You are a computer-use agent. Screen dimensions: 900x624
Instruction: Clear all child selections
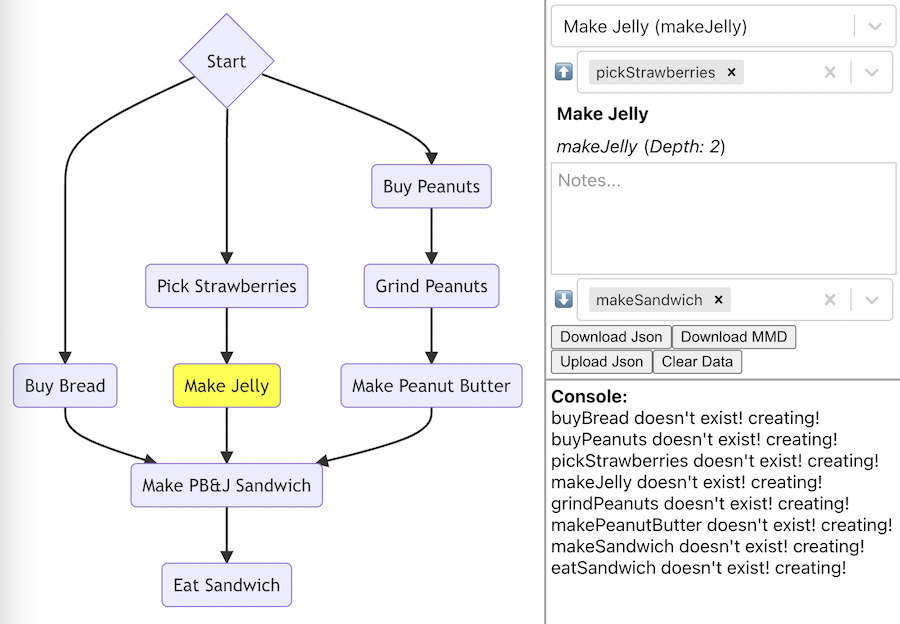829,300
